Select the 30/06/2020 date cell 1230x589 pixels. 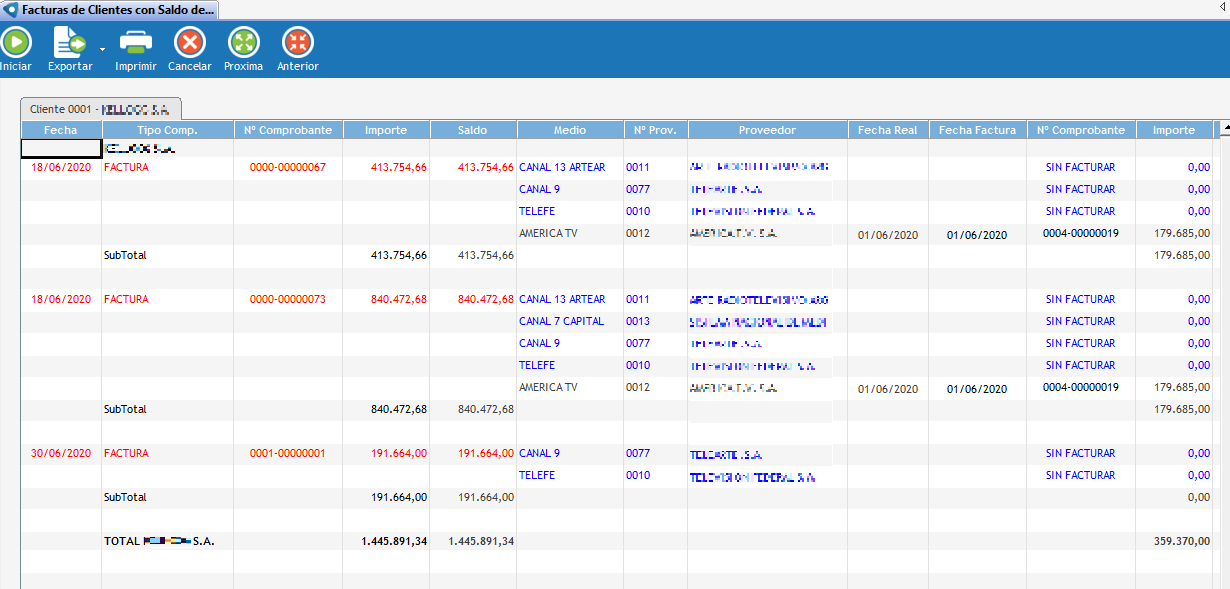click(x=61, y=454)
